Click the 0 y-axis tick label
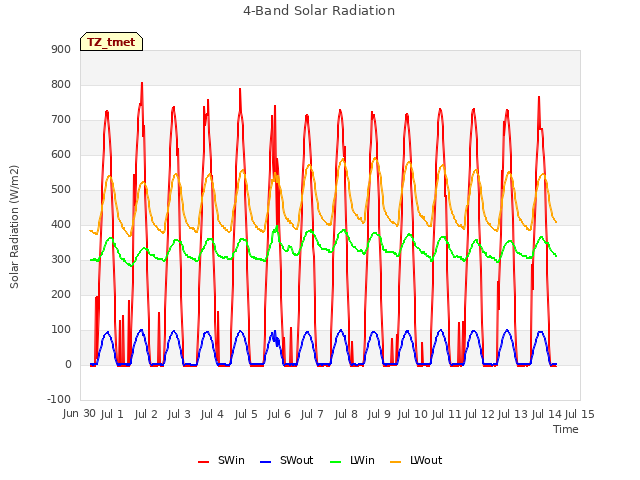This screenshot has width=640, height=480. [x=68, y=364]
